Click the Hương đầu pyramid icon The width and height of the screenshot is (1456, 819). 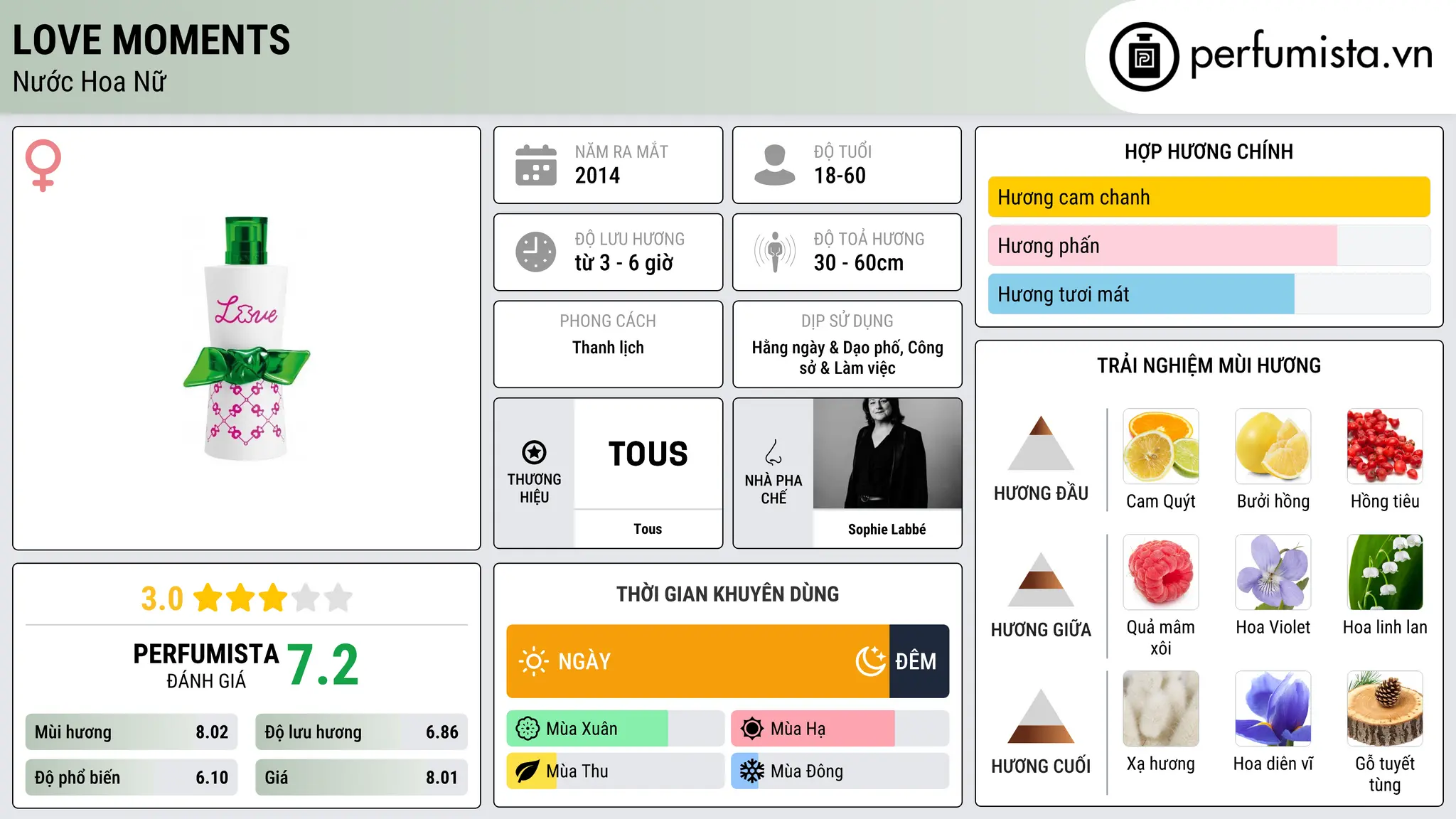[x=1041, y=443]
